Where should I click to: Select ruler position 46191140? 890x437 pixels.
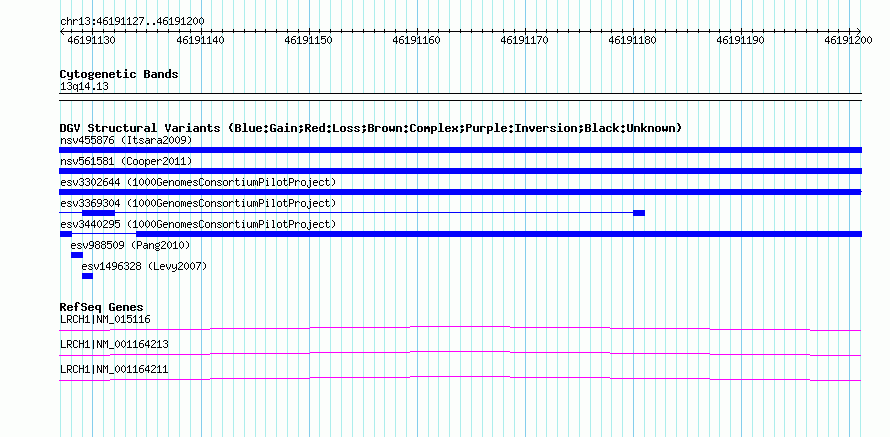point(200,40)
